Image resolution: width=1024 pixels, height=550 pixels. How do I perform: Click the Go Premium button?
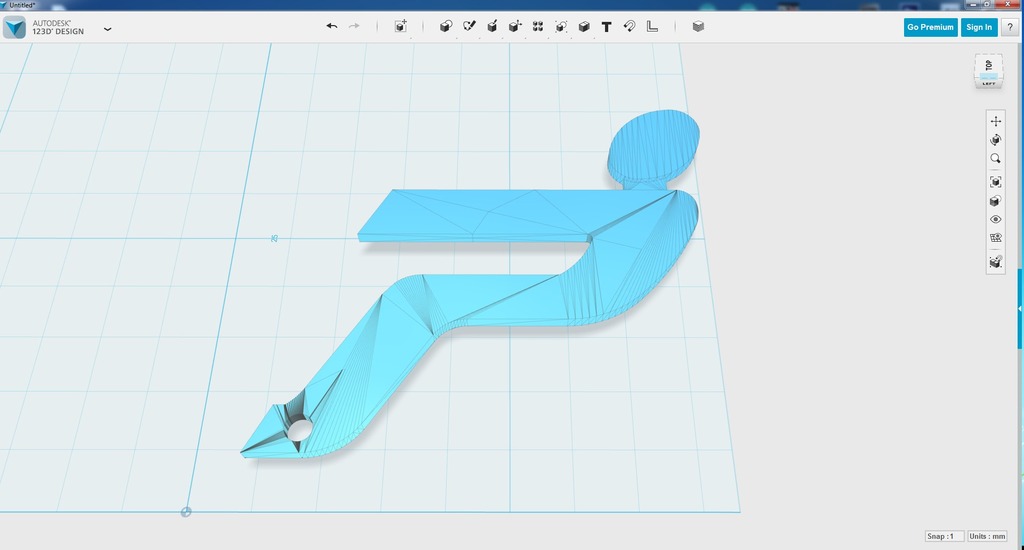(930, 27)
